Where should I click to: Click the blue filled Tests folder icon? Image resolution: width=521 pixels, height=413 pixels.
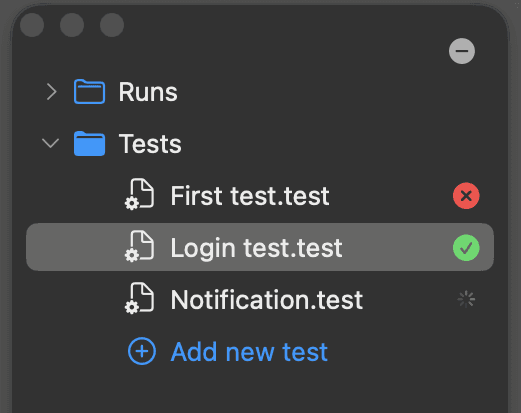pos(89,144)
